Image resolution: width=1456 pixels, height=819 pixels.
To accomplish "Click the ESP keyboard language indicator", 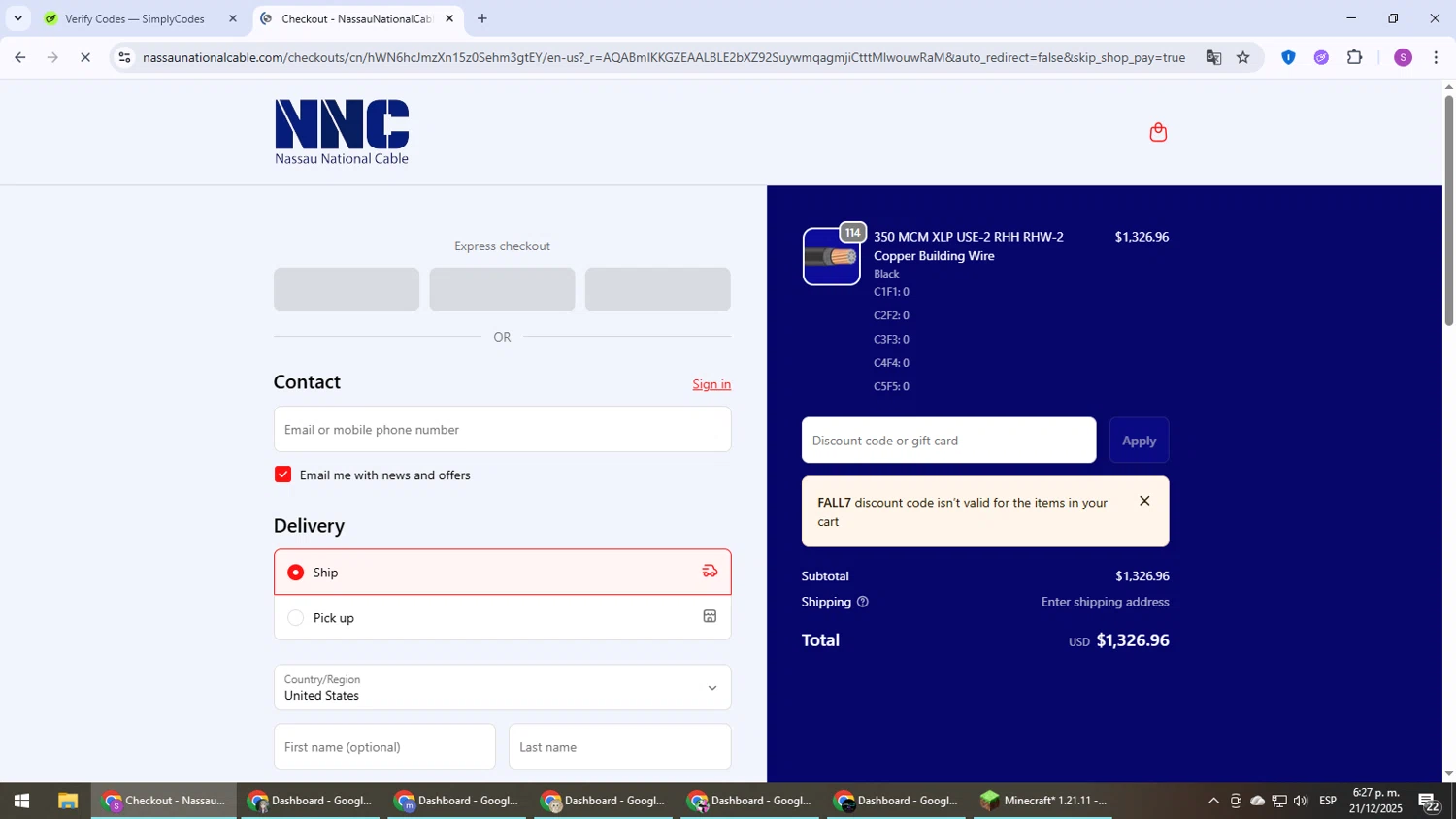I will click(1328, 801).
